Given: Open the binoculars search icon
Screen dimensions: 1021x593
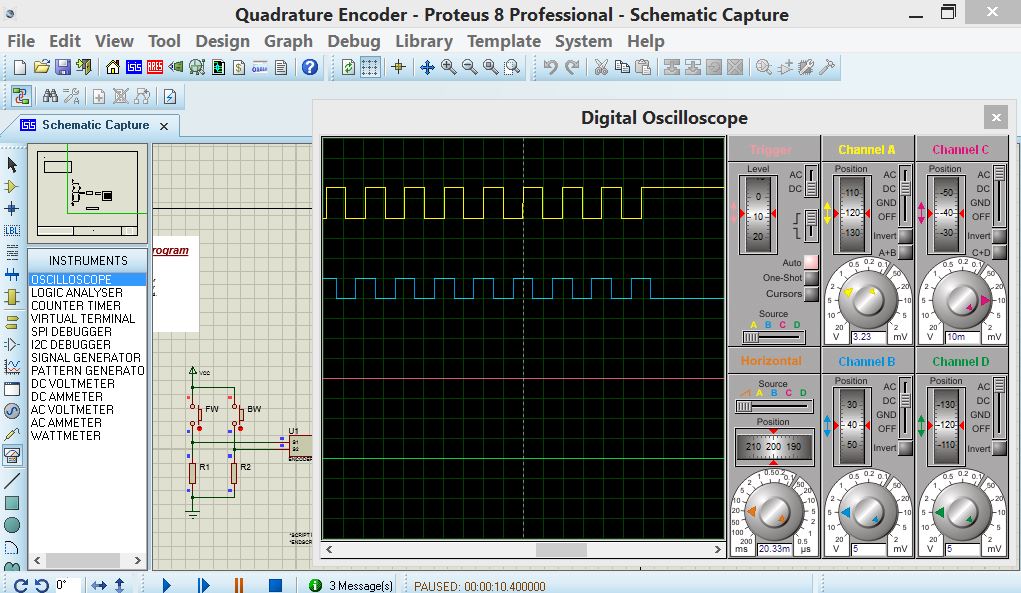Looking at the screenshot, I should 50,97.
